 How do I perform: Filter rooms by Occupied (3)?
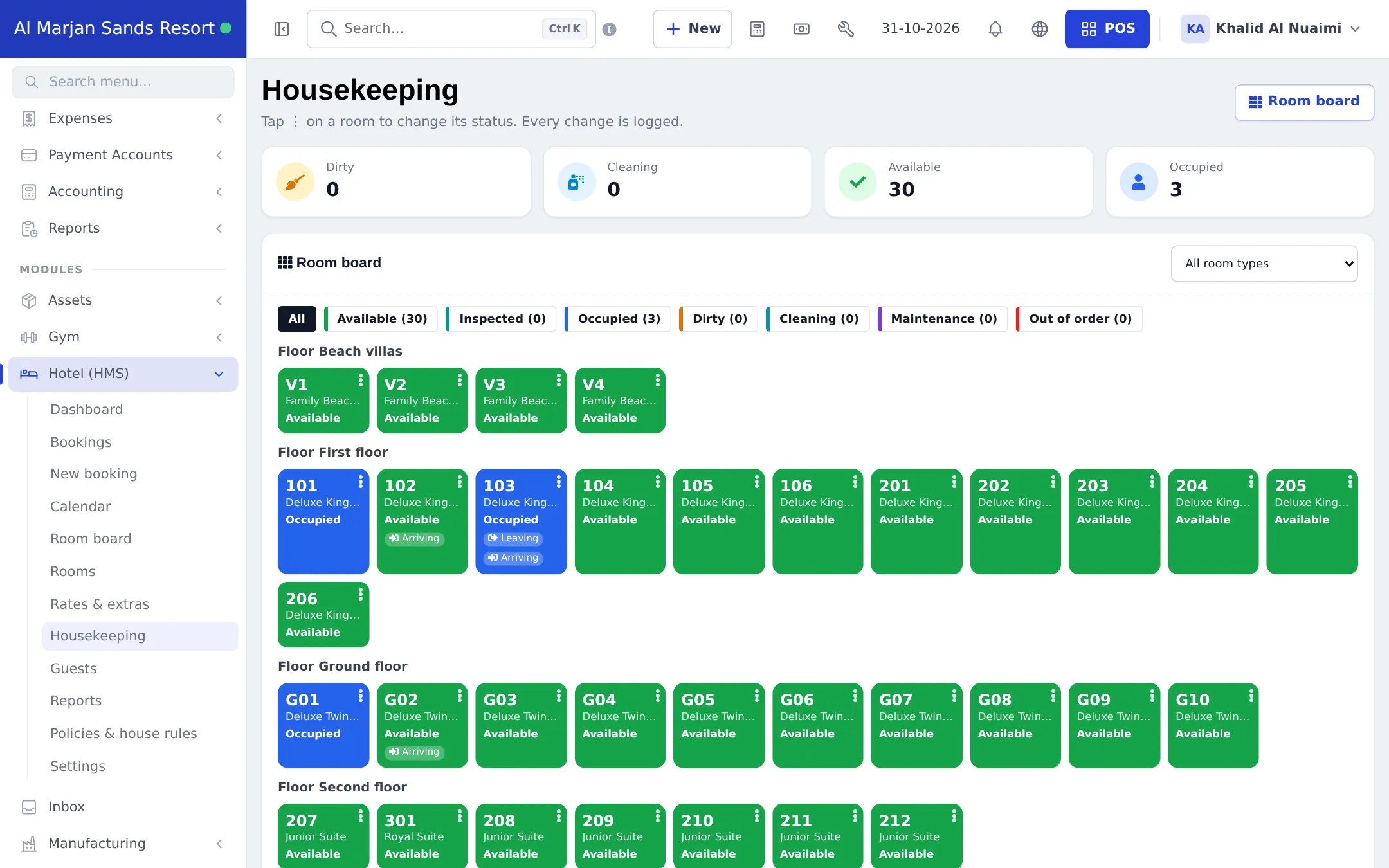pos(619,319)
